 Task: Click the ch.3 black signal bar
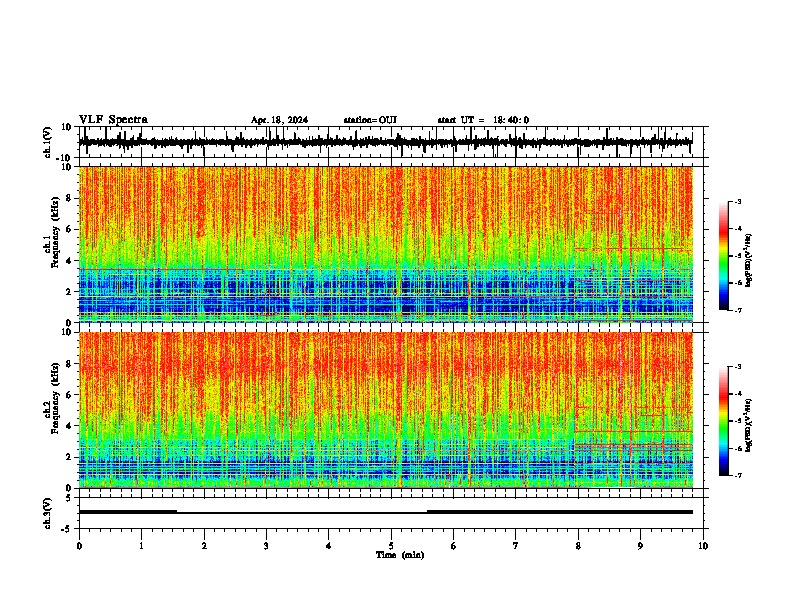(386, 512)
